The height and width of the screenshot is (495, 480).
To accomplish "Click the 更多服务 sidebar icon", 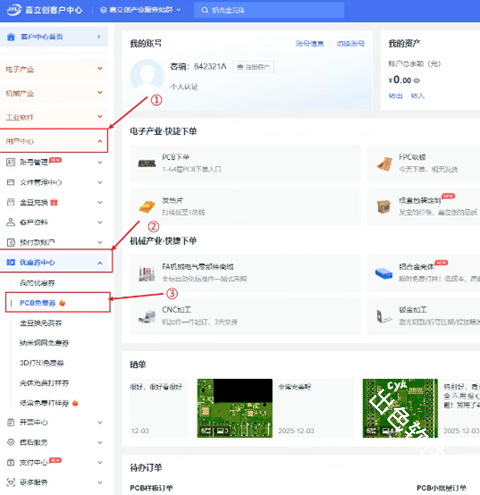I will [x=11, y=482].
